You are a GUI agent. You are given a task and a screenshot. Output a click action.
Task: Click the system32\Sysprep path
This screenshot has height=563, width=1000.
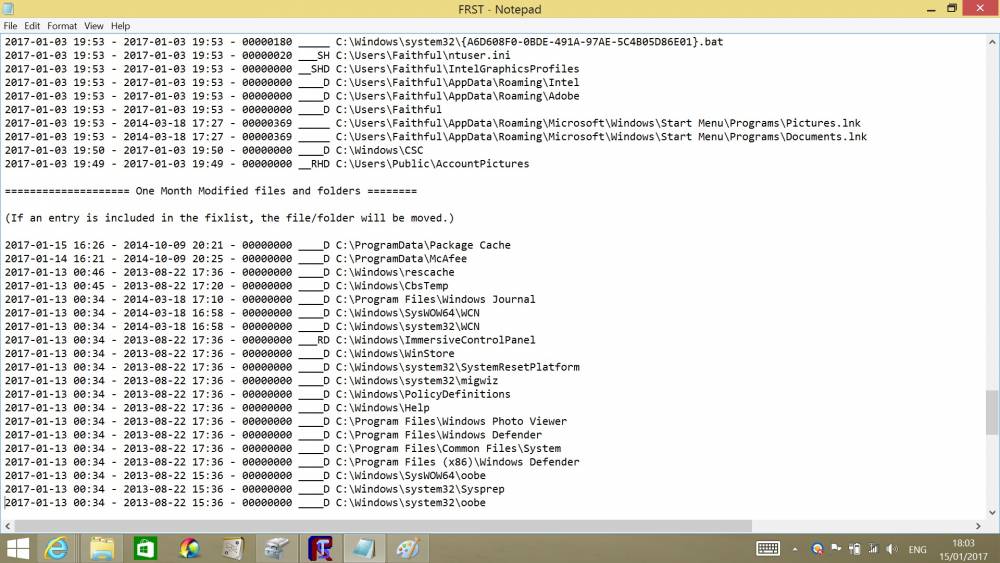click(420, 489)
